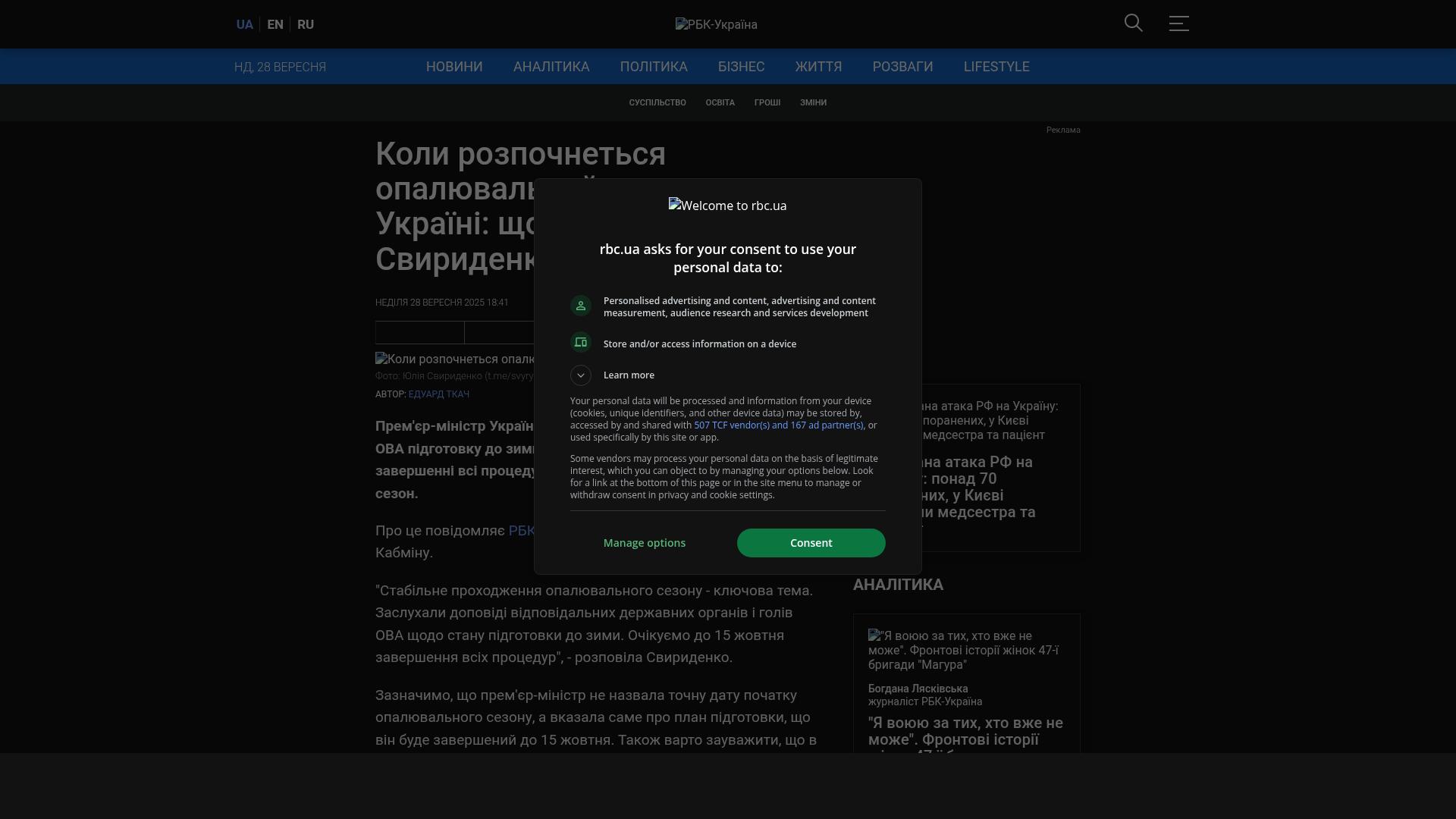Click the РБК-Україна logo
The image size is (1456, 819).
tap(716, 24)
